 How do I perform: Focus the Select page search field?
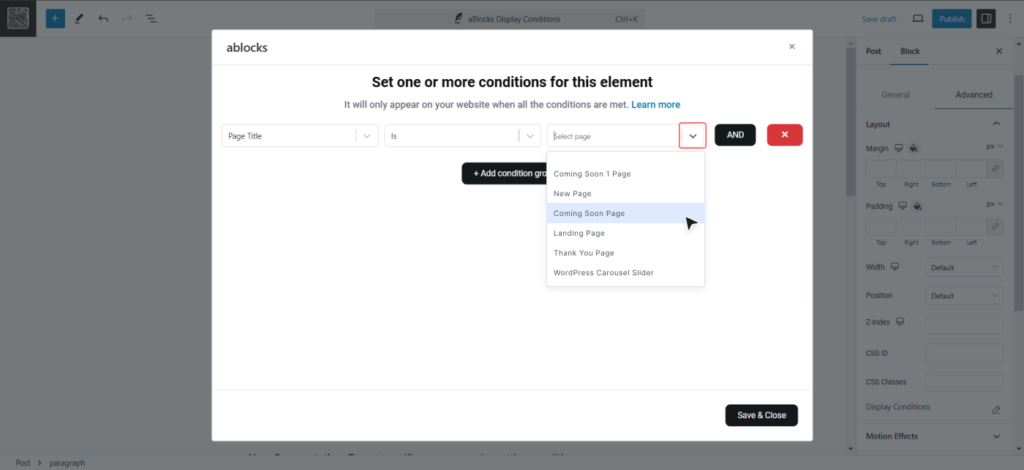coord(614,136)
